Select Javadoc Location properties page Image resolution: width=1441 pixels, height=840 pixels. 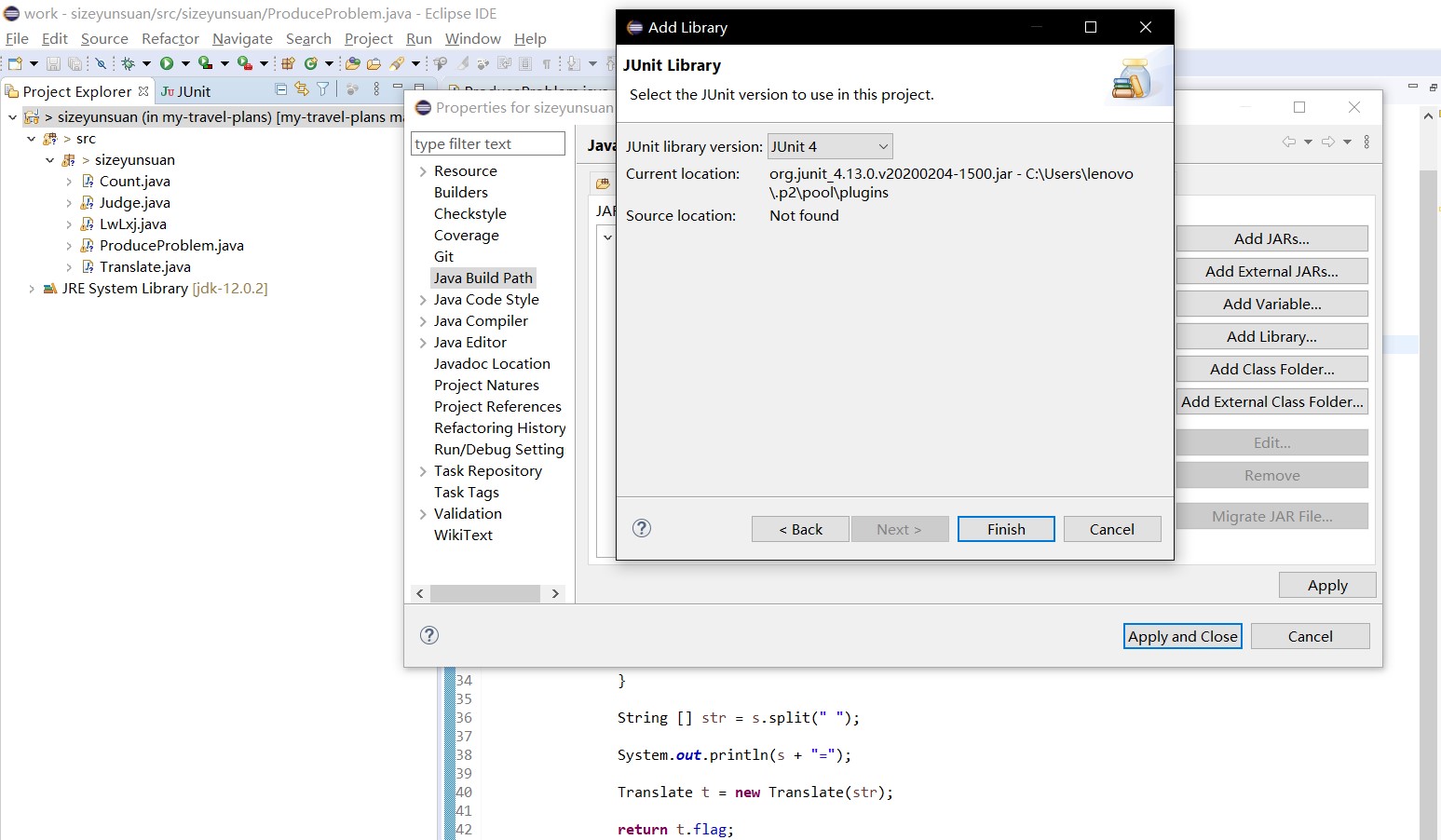pyautogui.click(x=492, y=364)
